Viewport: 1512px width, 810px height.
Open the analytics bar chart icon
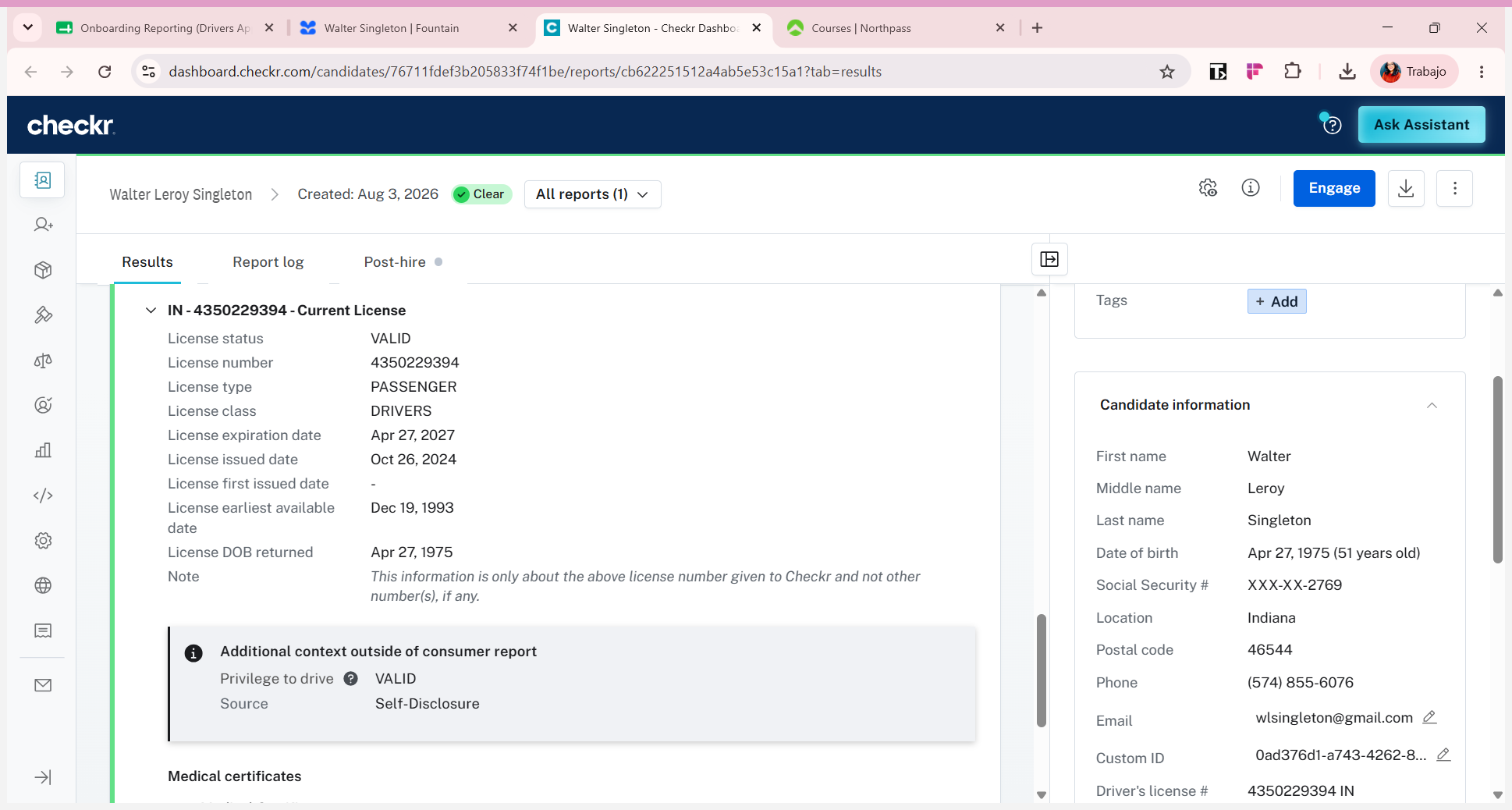point(43,450)
